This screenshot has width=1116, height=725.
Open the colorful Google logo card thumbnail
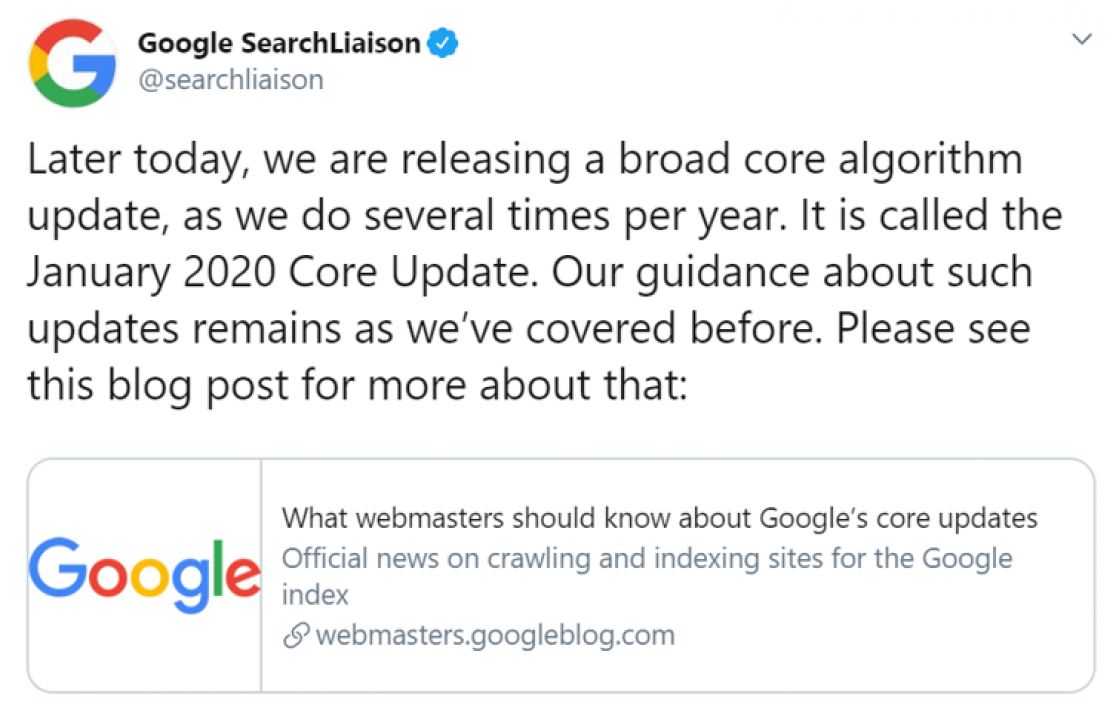tap(144, 575)
